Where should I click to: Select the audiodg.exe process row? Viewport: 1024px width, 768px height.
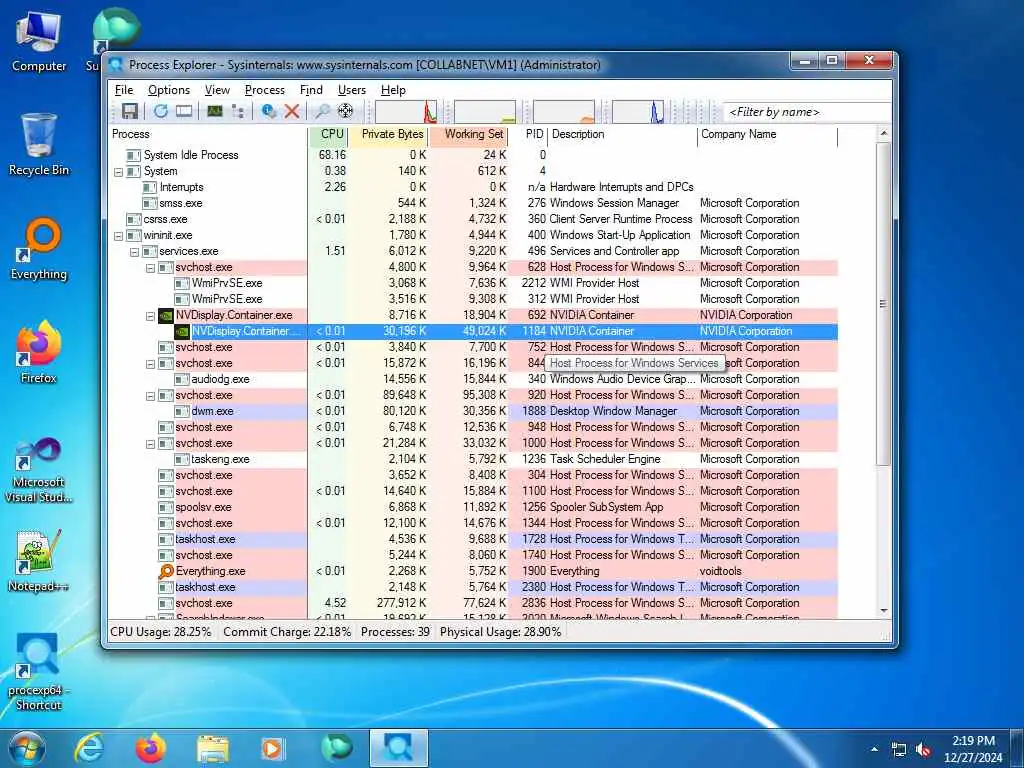[473, 379]
